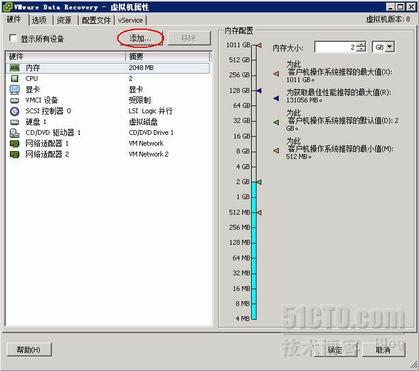
Task: Click the 网络适配器 1 network icon
Action: click(15, 144)
